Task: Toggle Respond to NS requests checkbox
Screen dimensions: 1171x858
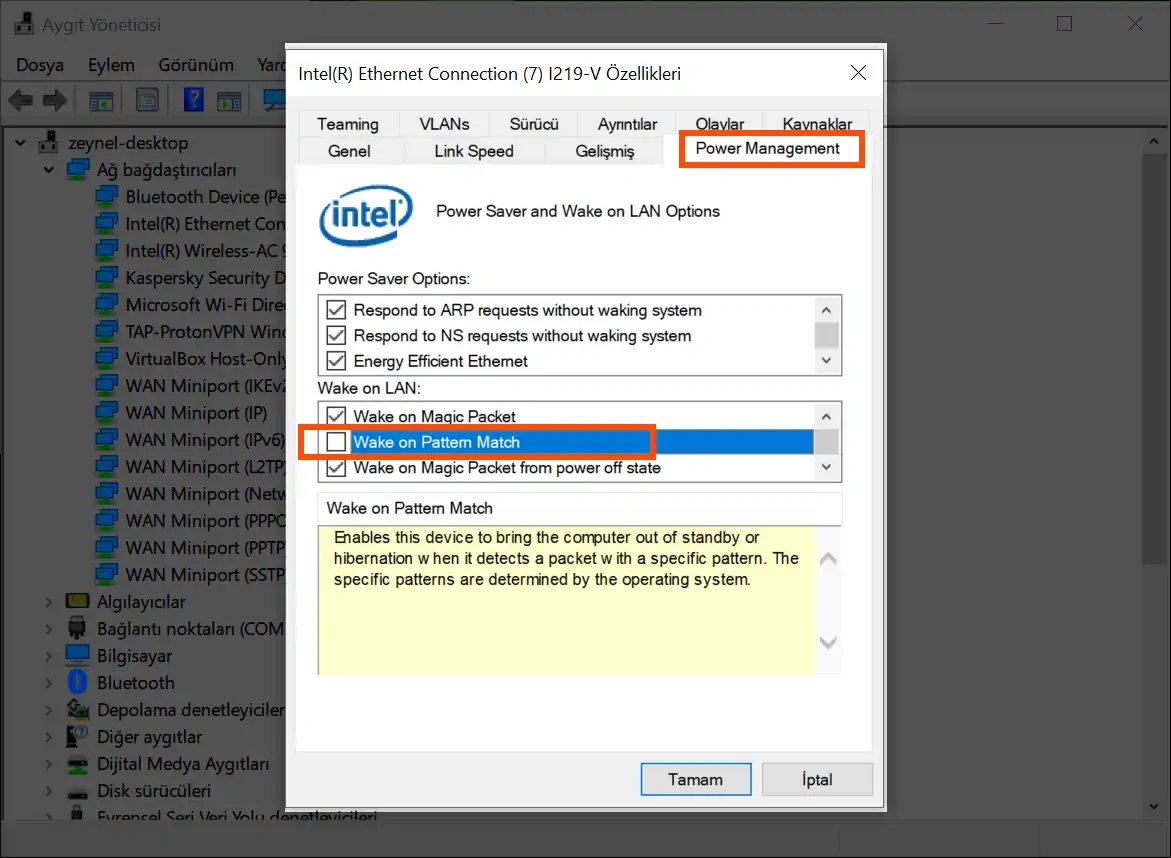Action: pos(336,335)
